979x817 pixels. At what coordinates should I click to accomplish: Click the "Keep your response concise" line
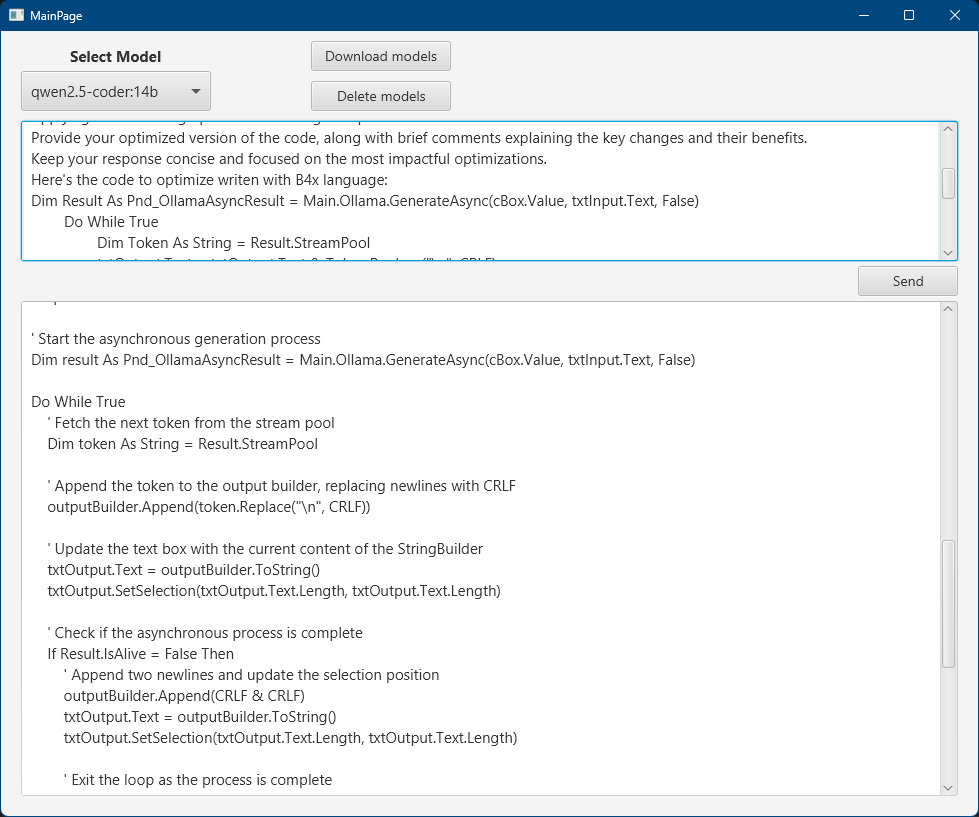(x=288, y=159)
